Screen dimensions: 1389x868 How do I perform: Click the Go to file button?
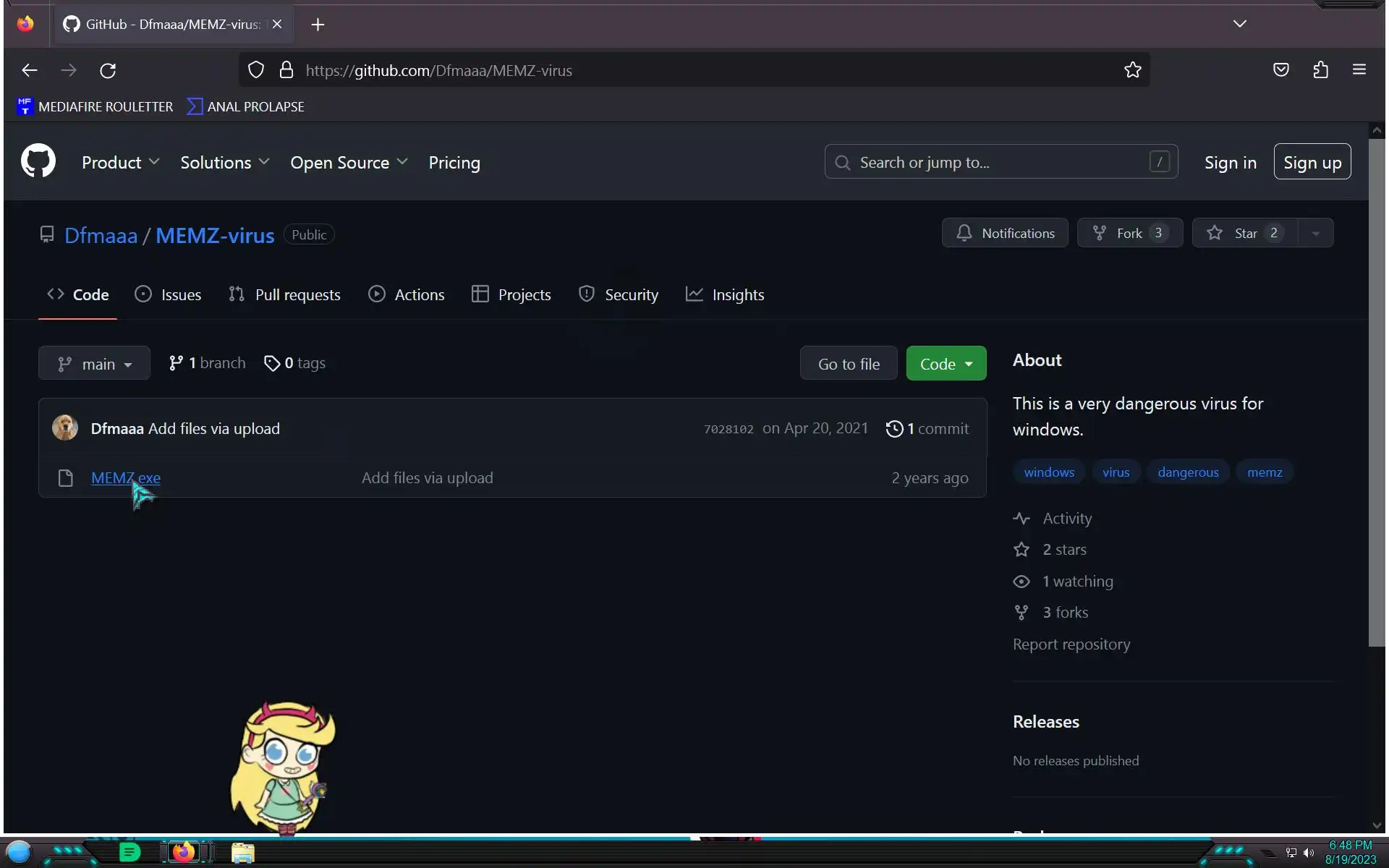click(x=848, y=364)
